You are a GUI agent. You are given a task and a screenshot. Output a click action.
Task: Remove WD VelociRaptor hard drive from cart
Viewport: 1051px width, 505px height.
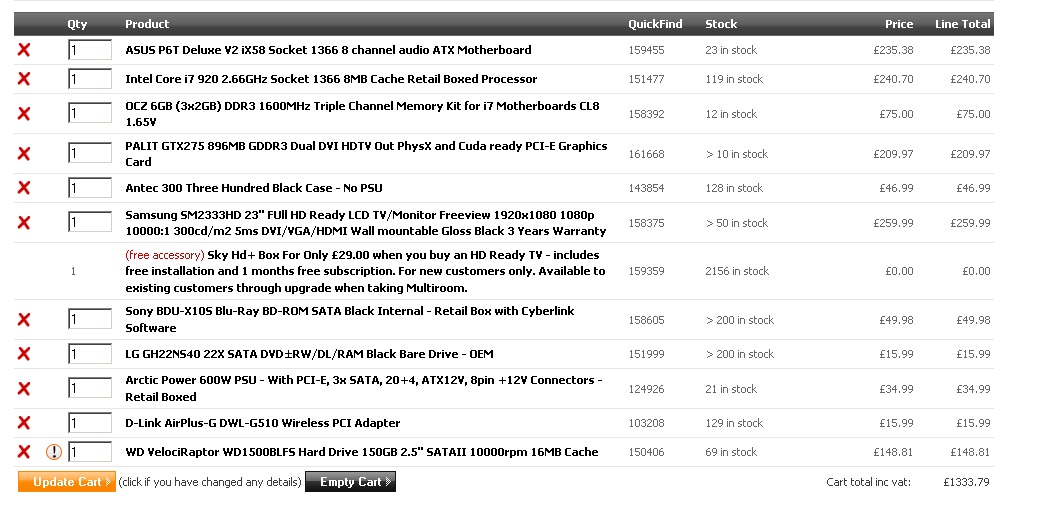point(23,452)
